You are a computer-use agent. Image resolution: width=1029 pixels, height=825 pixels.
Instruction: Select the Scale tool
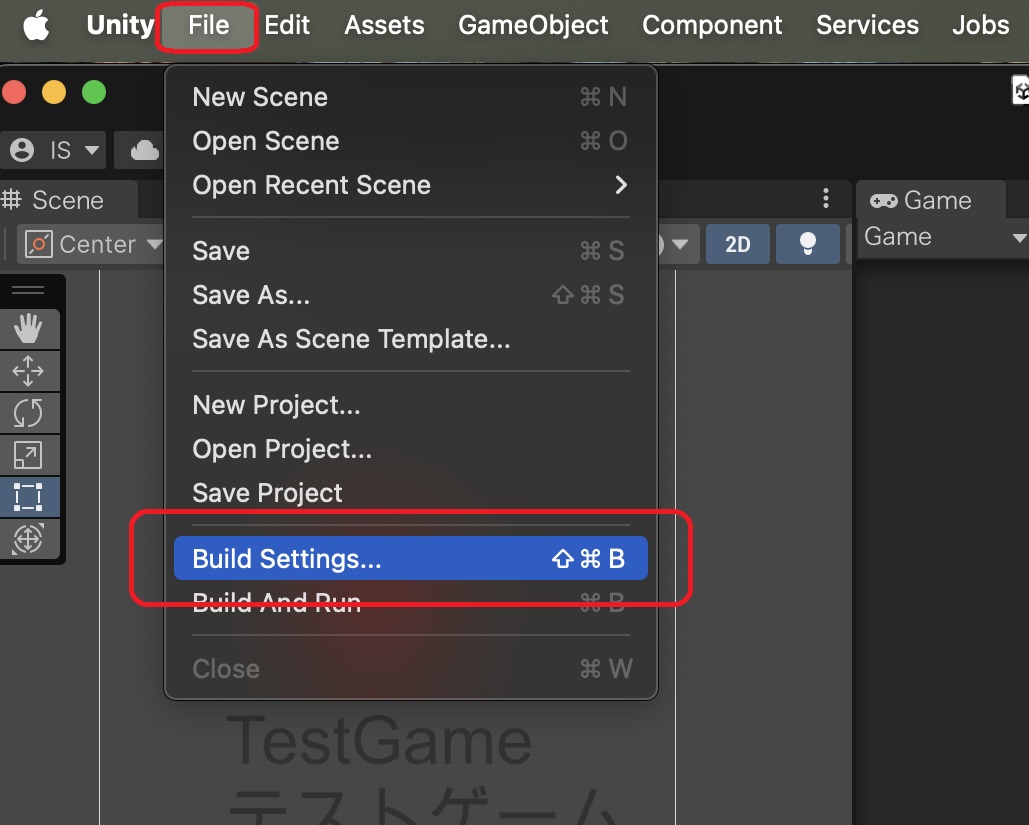[28, 455]
